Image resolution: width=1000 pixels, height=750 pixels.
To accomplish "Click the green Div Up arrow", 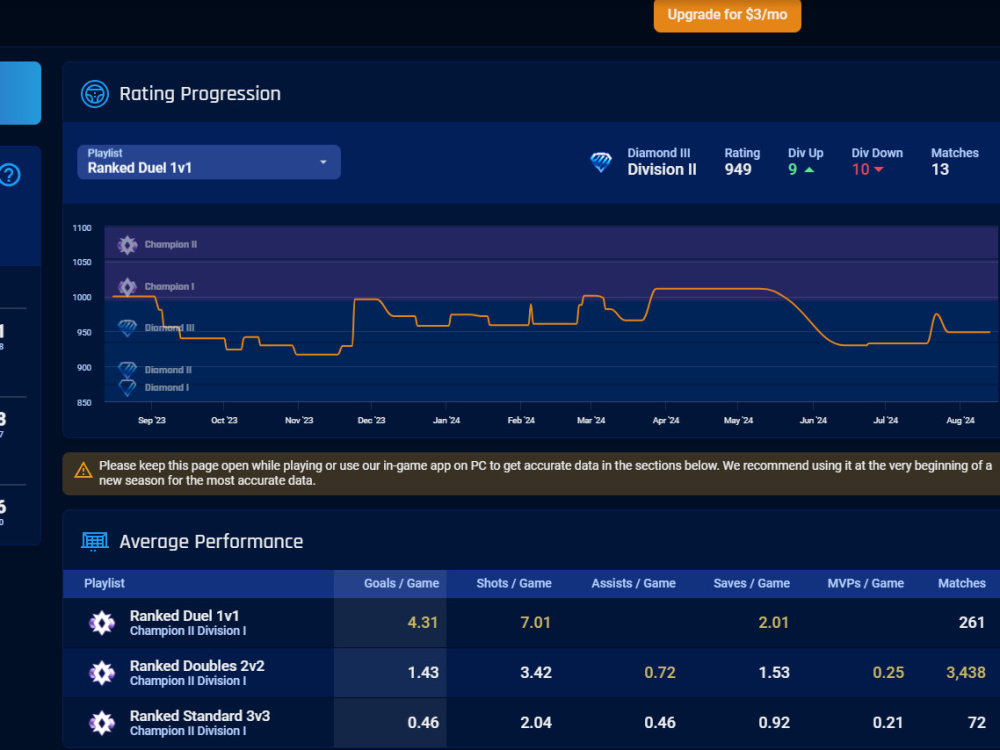I will pyautogui.click(x=809, y=170).
